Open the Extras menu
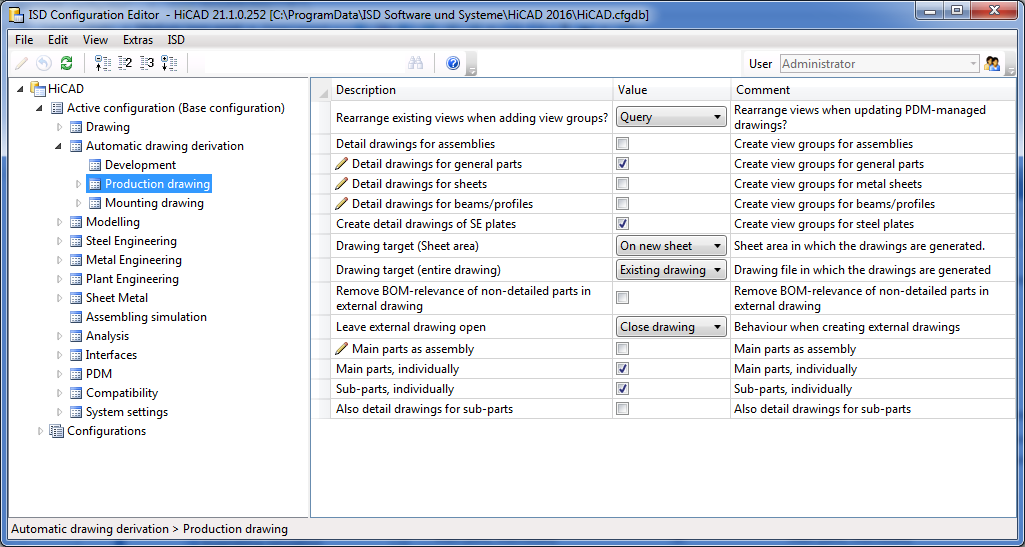 [x=138, y=40]
